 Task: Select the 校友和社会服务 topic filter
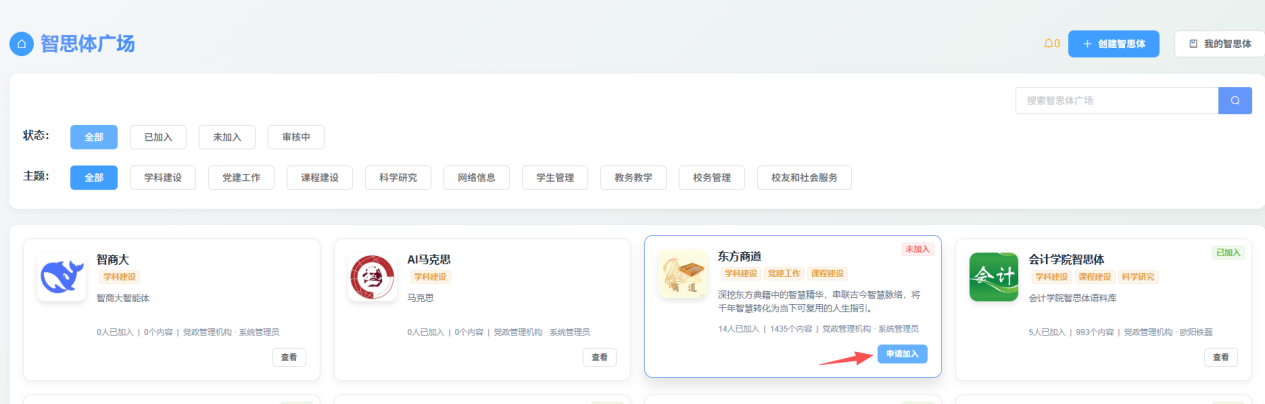coord(804,178)
